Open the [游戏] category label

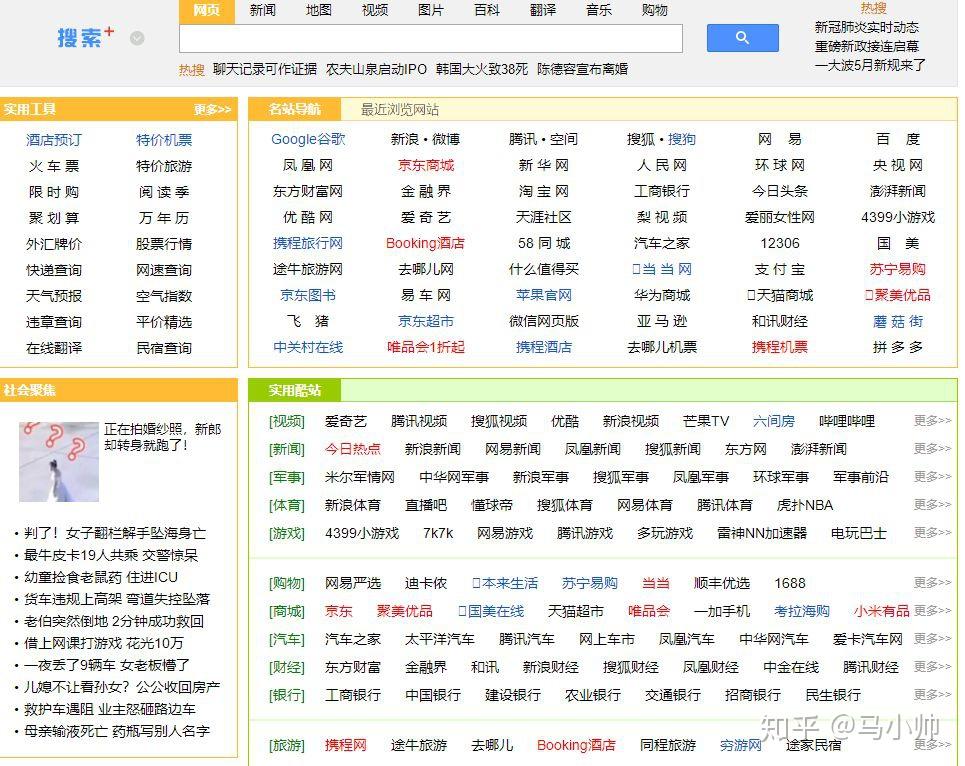287,533
